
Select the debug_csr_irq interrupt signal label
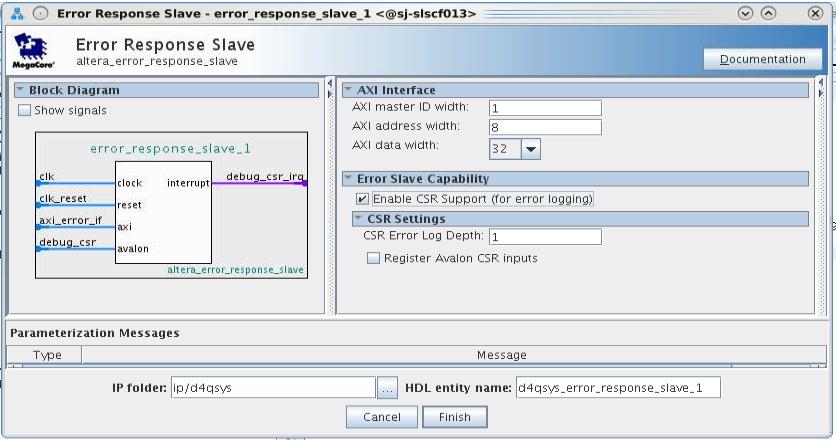pyautogui.click(x=265, y=177)
